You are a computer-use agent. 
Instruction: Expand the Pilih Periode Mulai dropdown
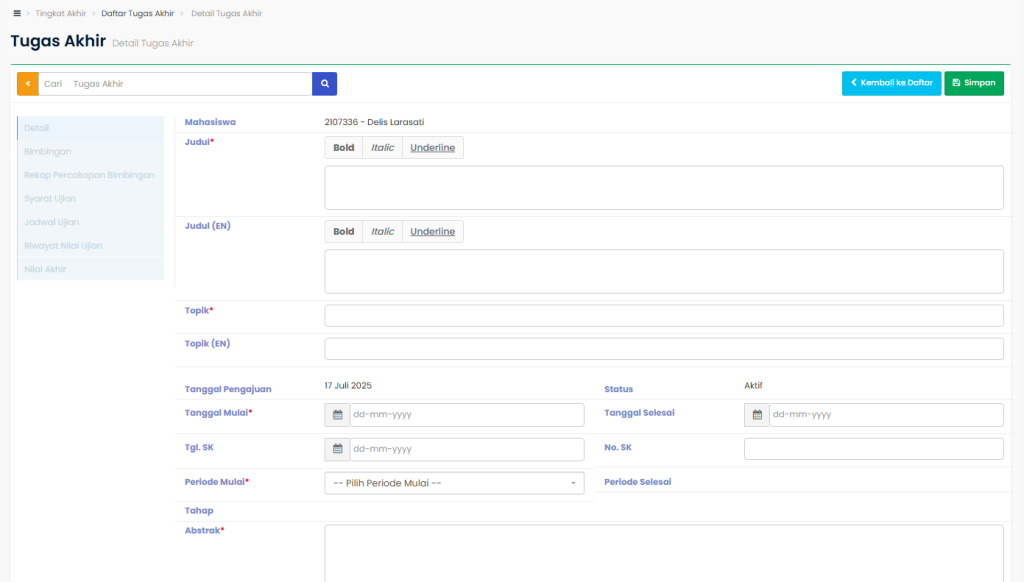click(455, 483)
